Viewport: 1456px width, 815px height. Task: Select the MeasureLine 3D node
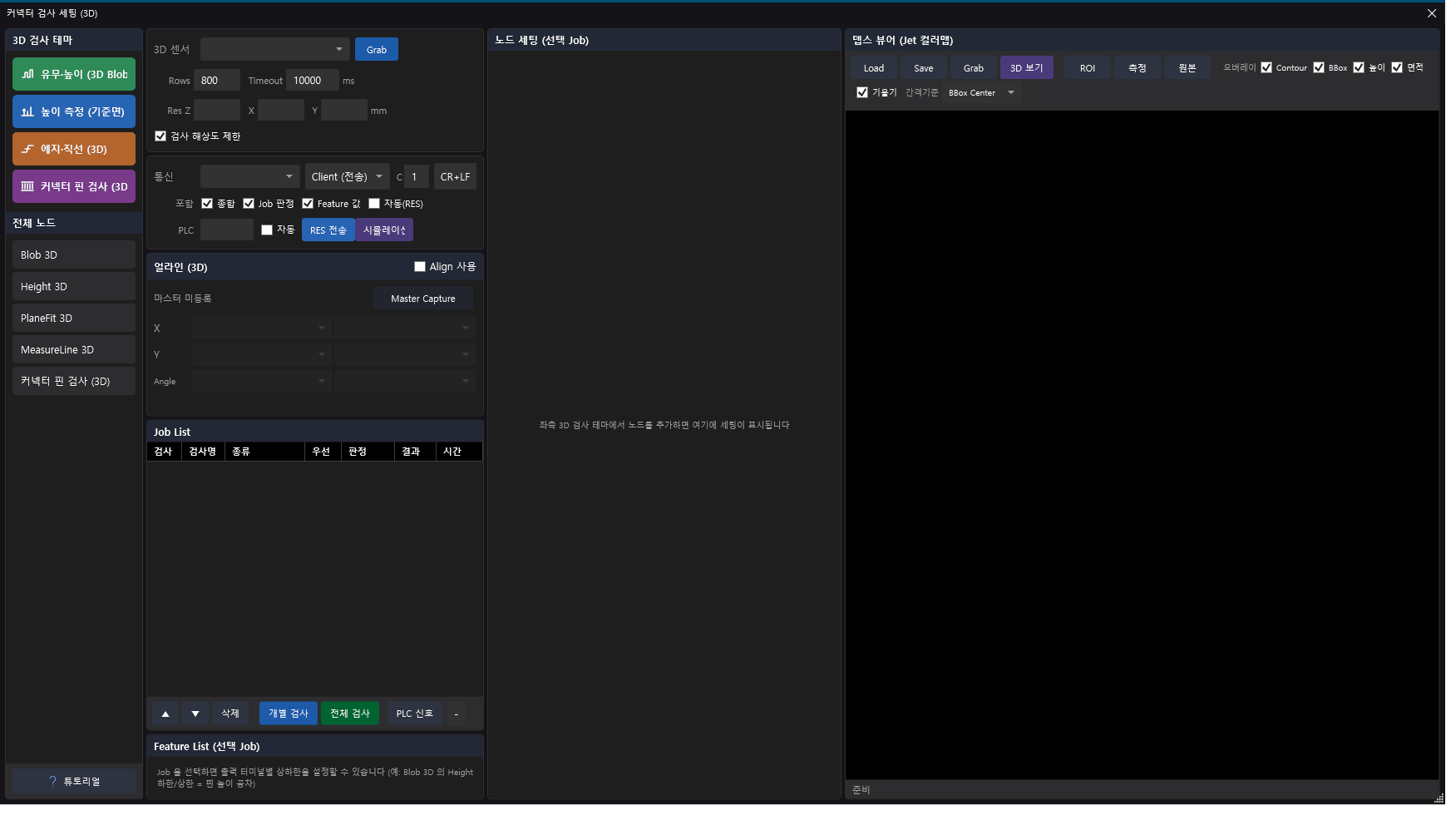74,350
